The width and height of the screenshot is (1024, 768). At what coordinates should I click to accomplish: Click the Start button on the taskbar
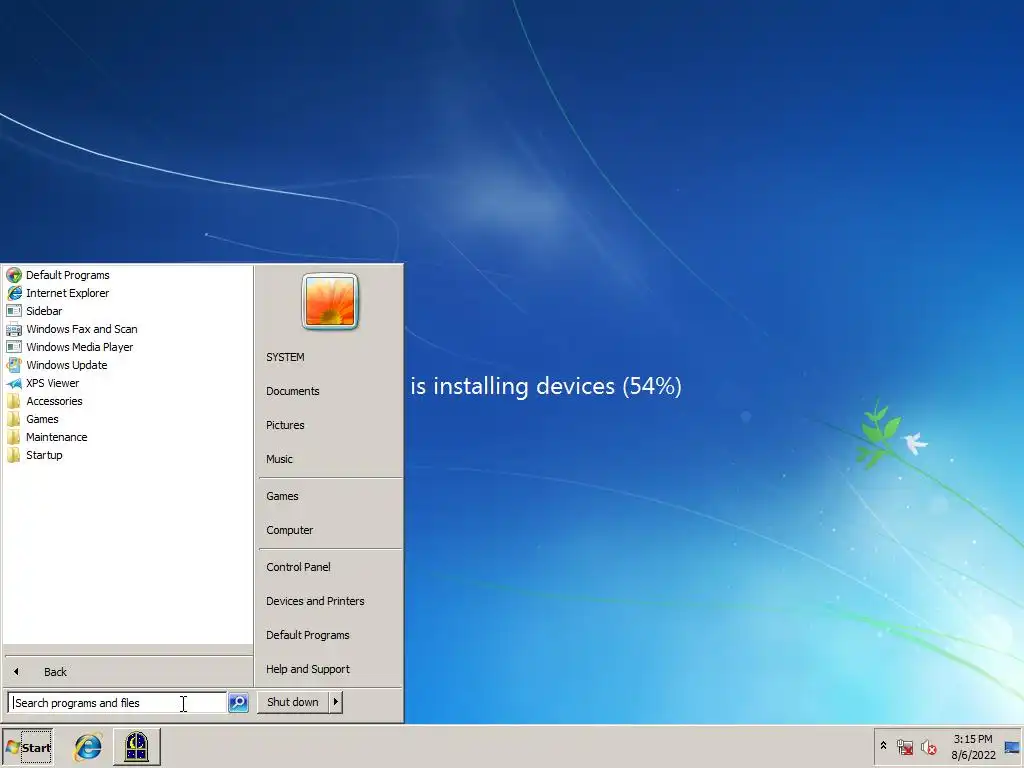point(28,748)
